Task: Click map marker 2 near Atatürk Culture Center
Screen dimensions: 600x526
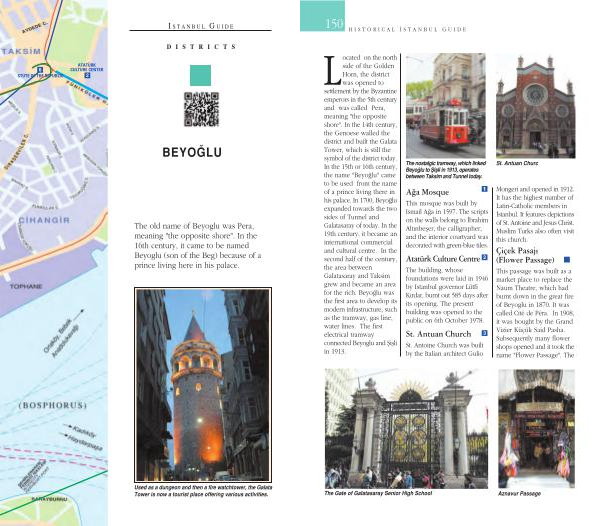Action: [x=87, y=75]
